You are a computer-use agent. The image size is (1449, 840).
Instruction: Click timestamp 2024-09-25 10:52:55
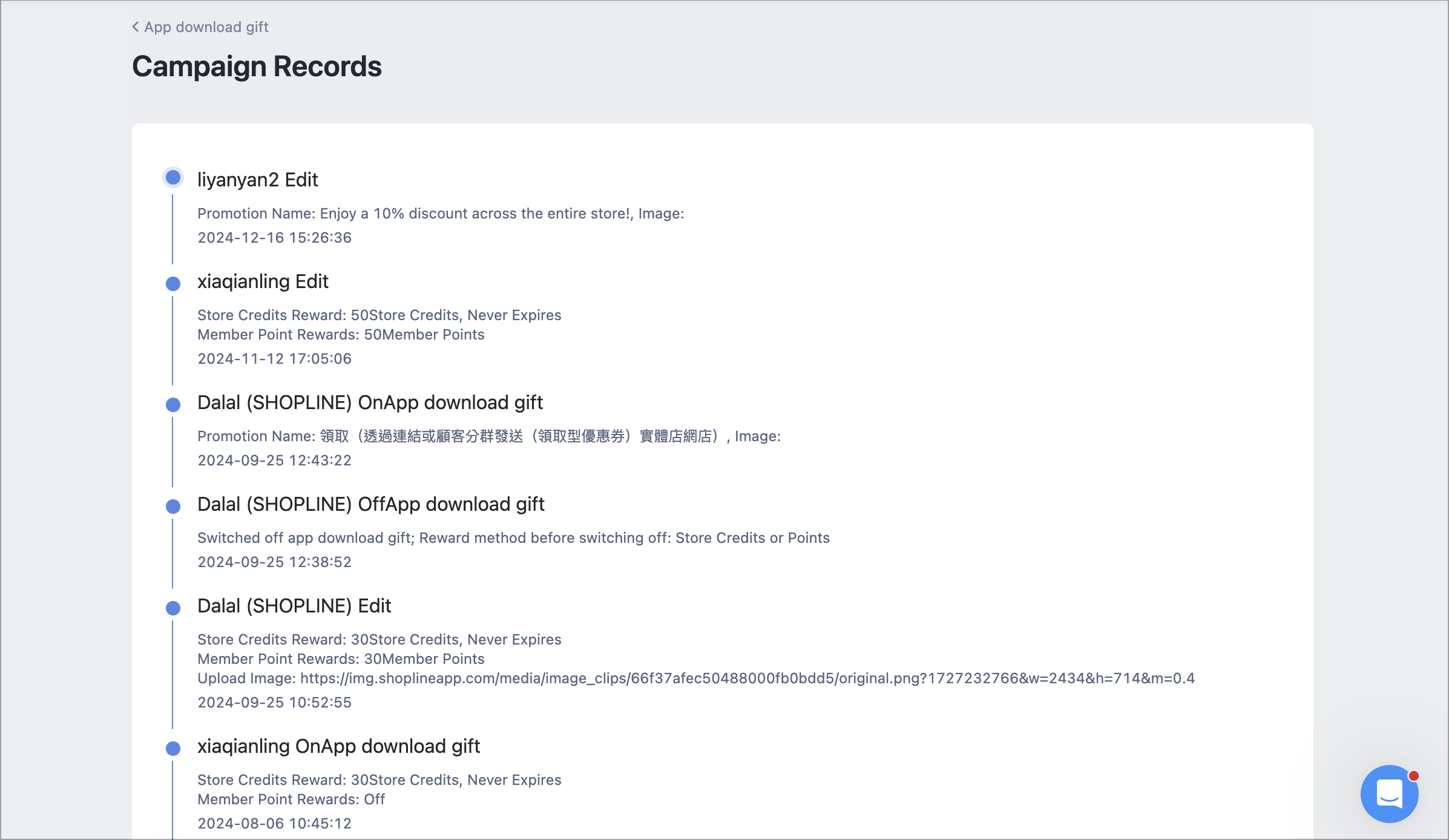(274, 703)
